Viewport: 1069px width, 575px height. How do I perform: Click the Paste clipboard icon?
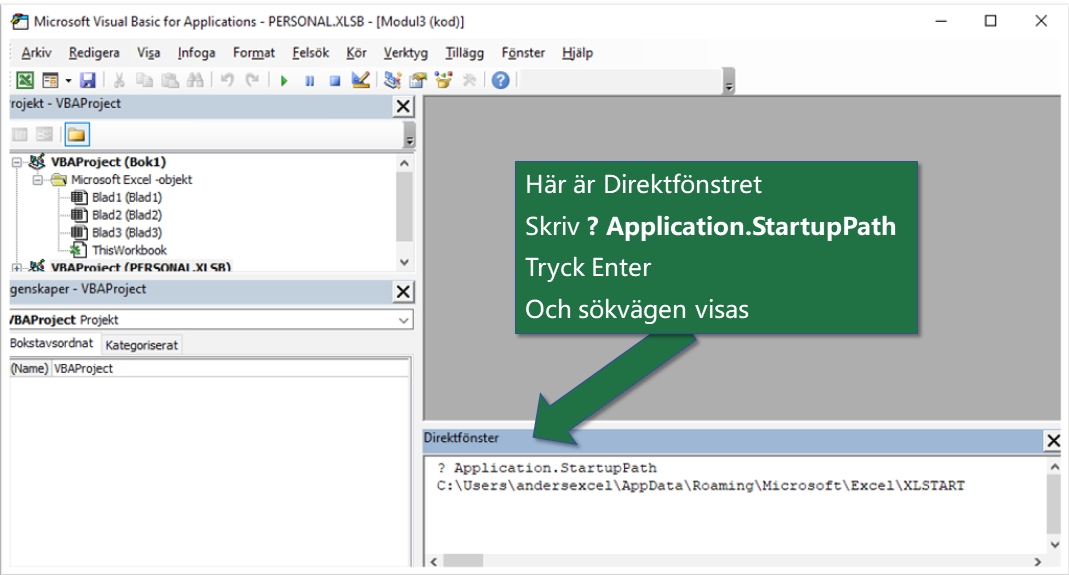pyautogui.click(x=170, y=80)
